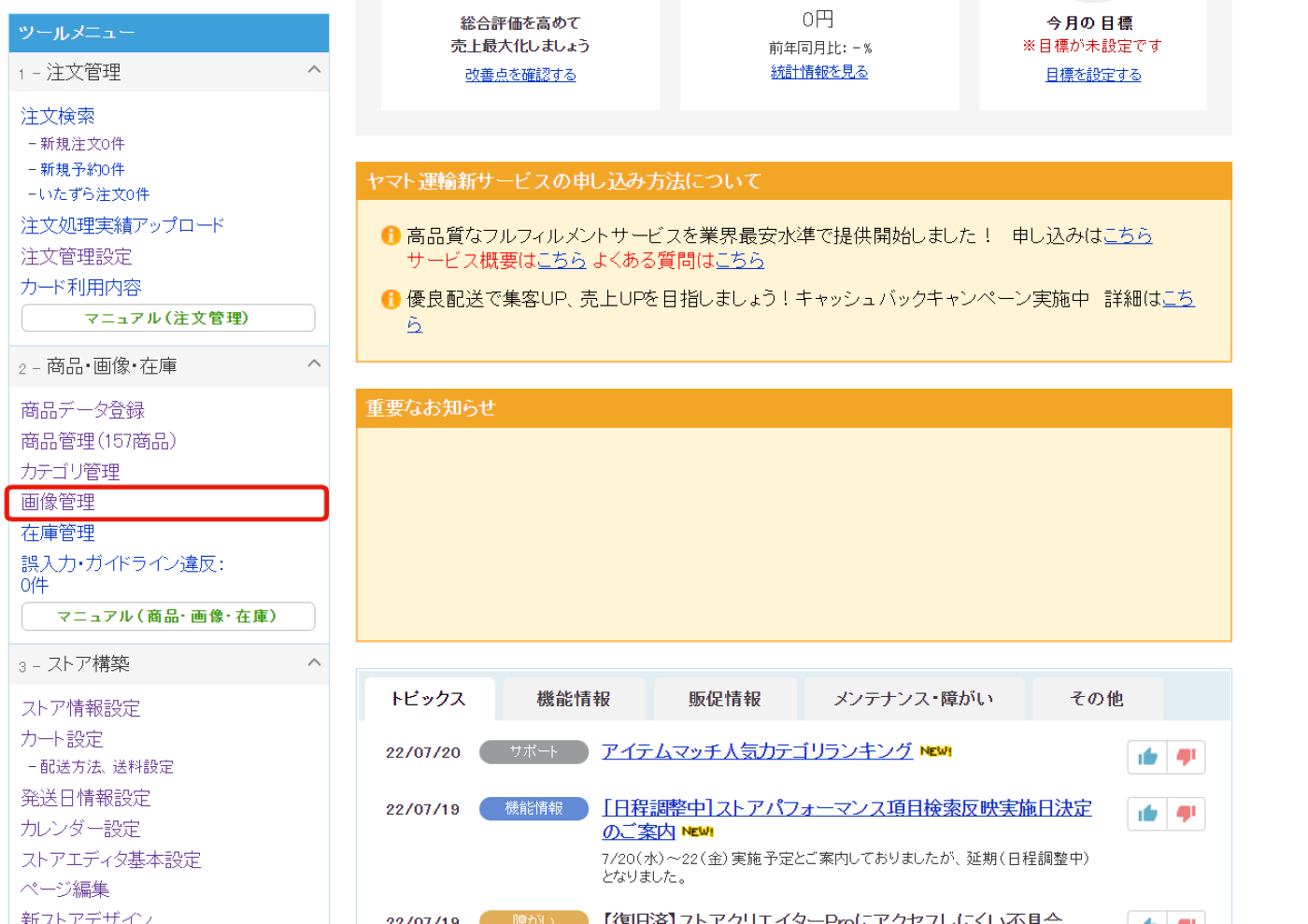
Task: Click info icon beside フルフィルメントサービス notice
Action: [x=391, y=235]
